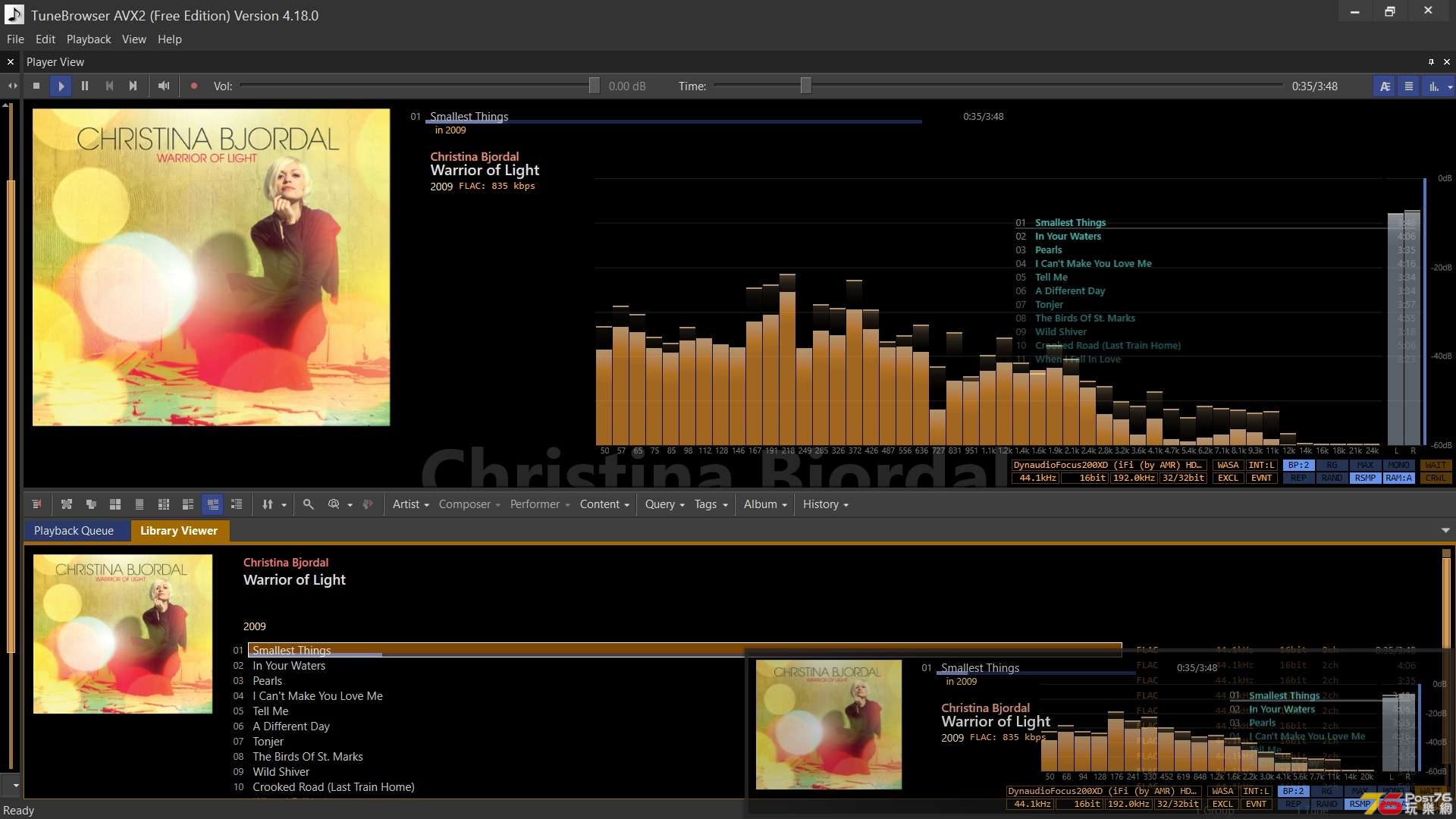Click the WASA output mode label

(1228, 466)
